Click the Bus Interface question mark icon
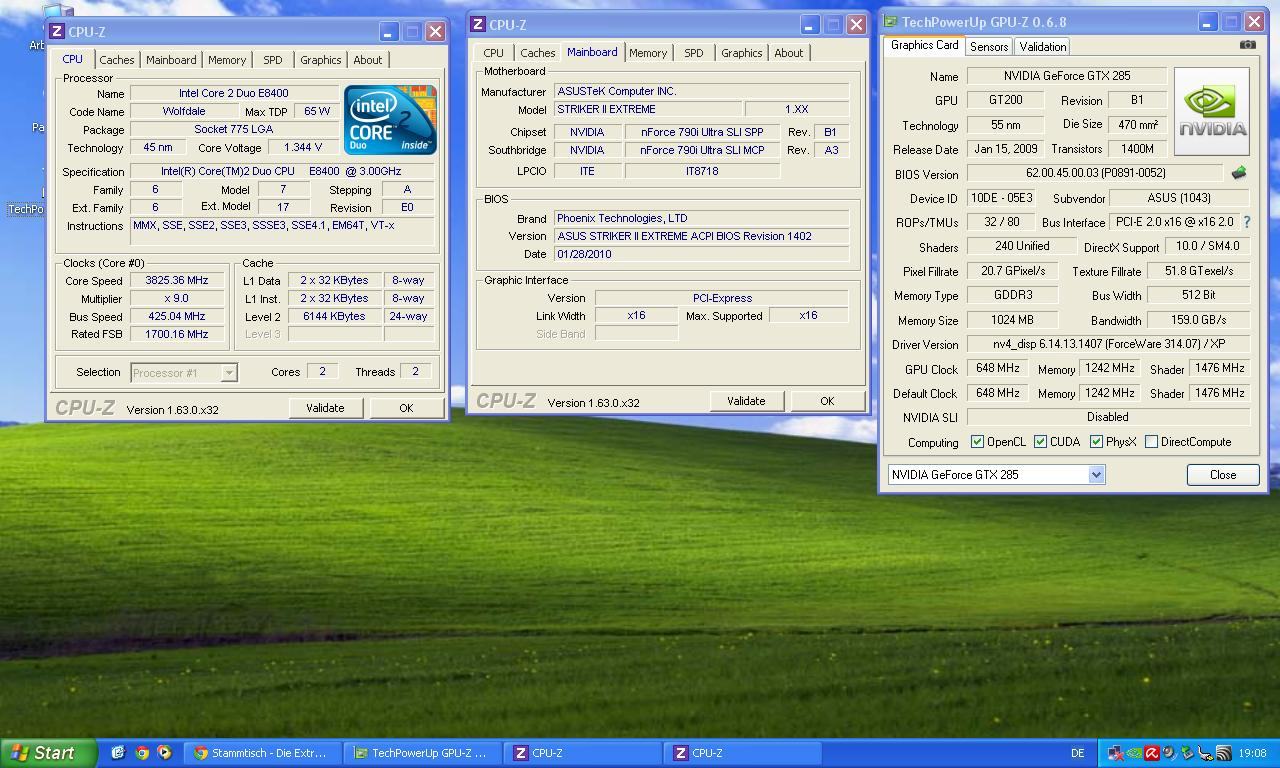 [x=1246, y=222]
